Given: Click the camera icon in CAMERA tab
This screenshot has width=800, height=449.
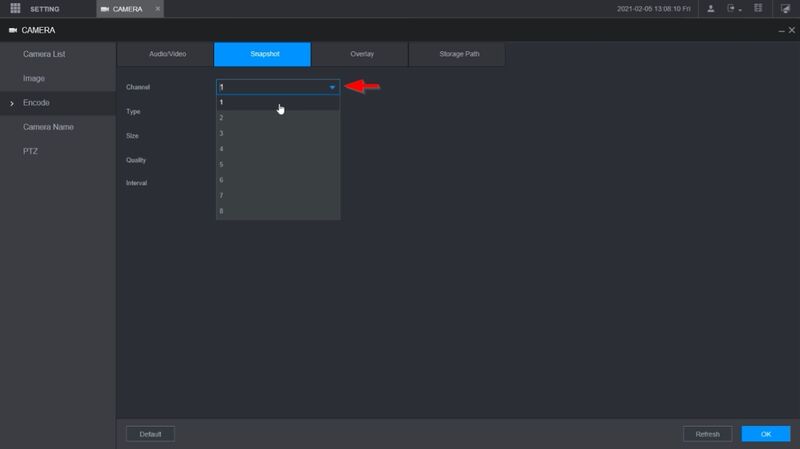Looking at the screenshot, I should point(105,9).
